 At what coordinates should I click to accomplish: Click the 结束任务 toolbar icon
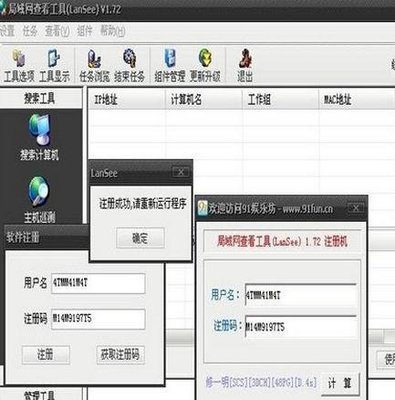(x=129, y=66)
